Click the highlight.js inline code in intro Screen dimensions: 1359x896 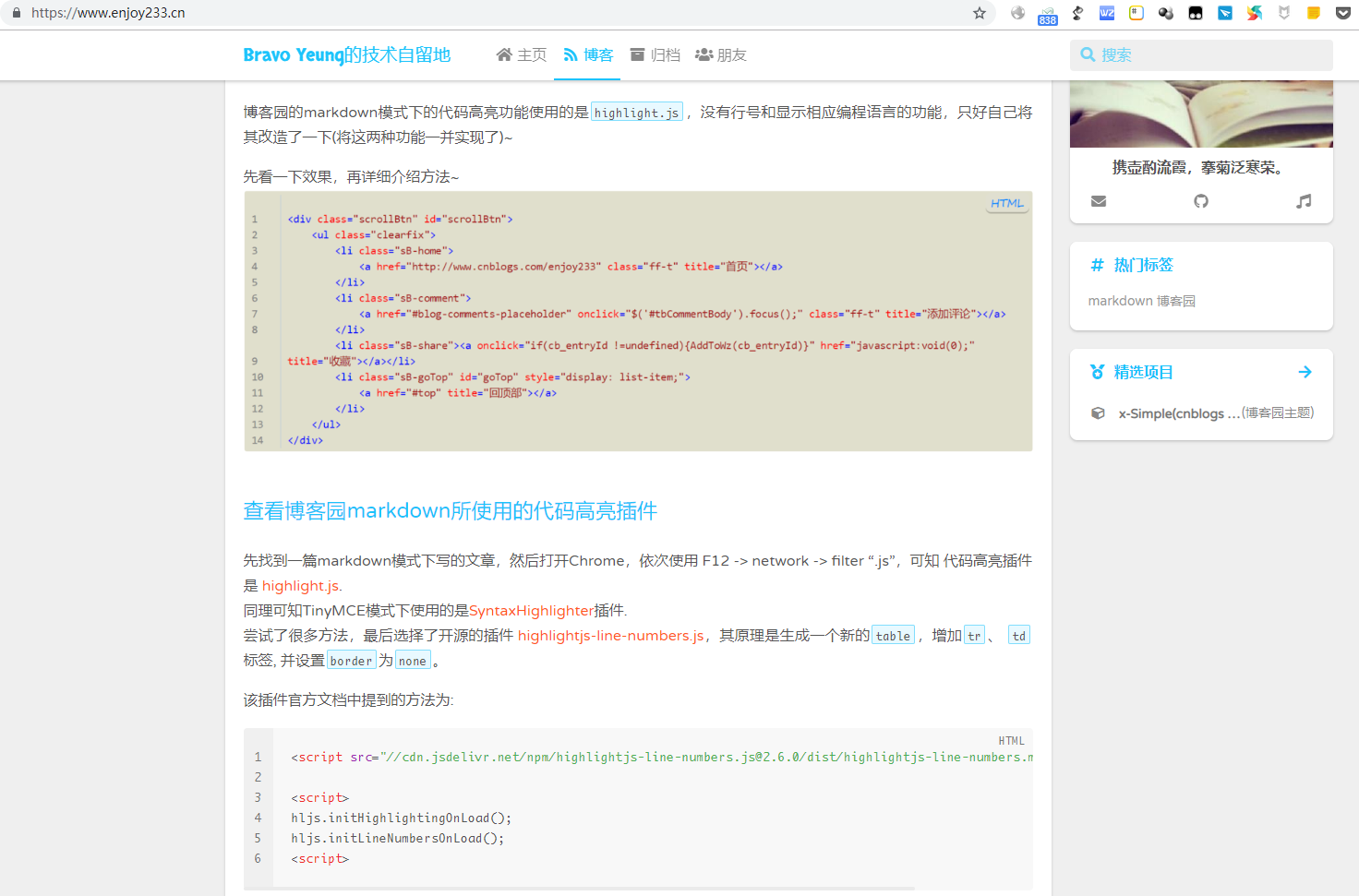tap(637, 113)
